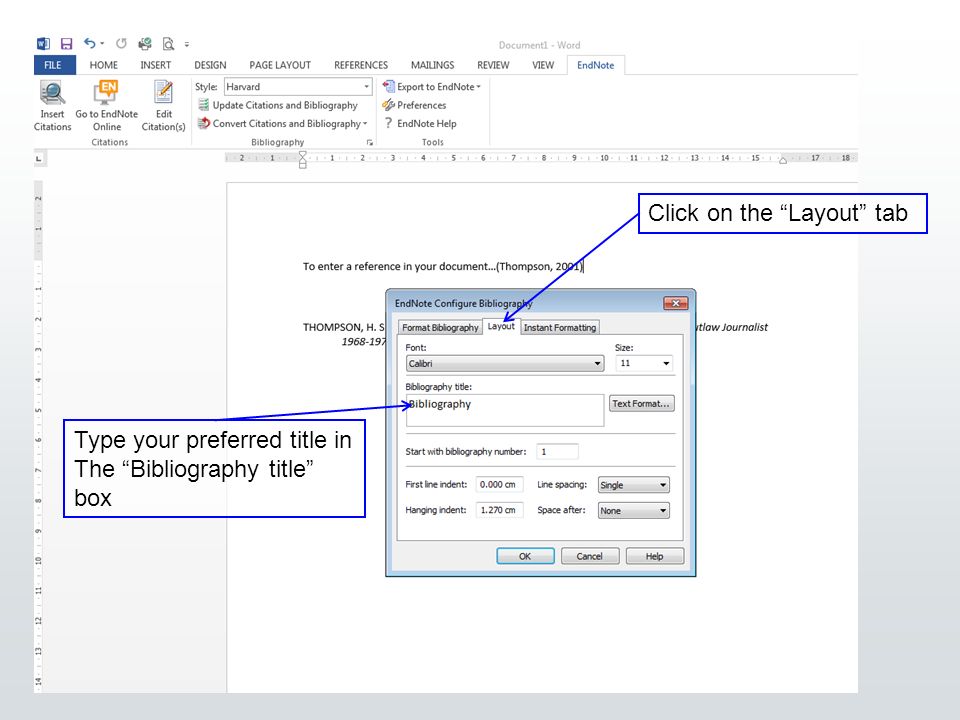Open the FILE tab

click(54, 65)
